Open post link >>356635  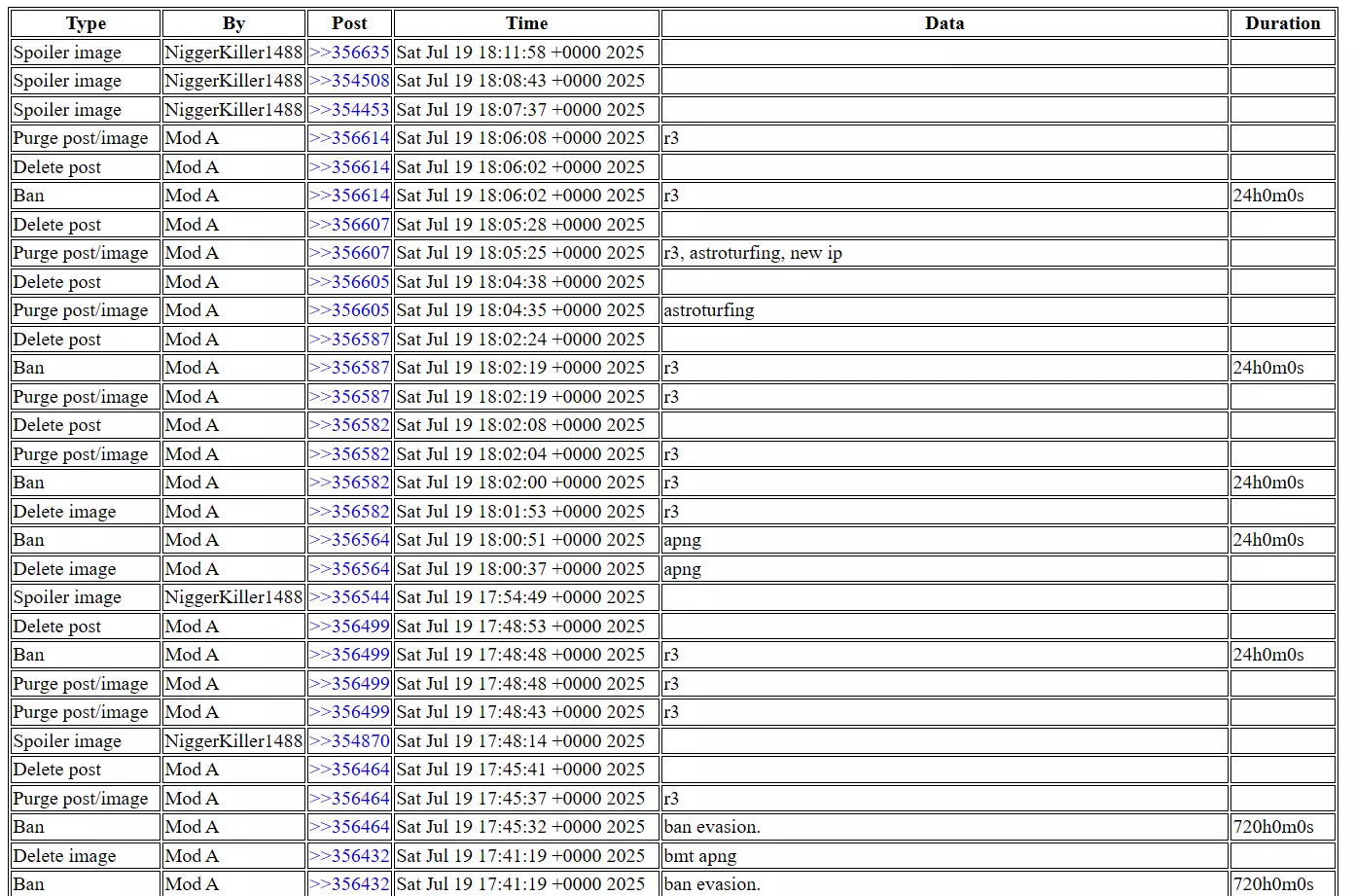(349, 53)
